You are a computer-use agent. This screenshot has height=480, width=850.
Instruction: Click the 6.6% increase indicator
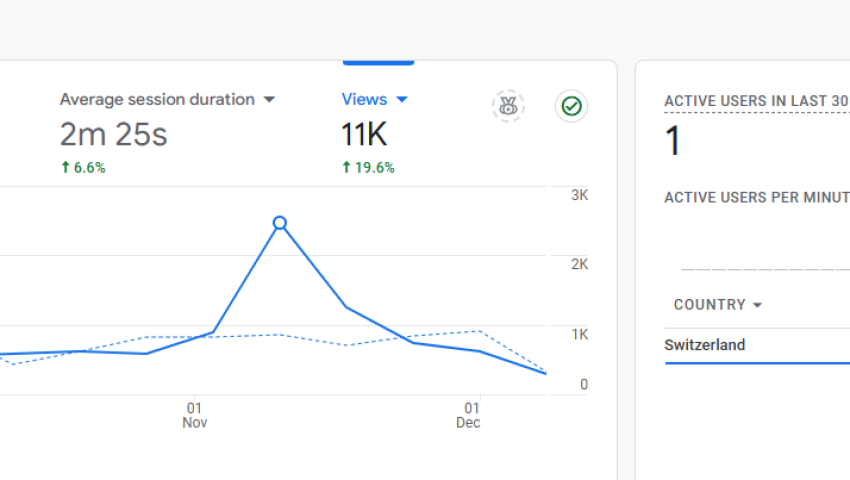[83, 168]
